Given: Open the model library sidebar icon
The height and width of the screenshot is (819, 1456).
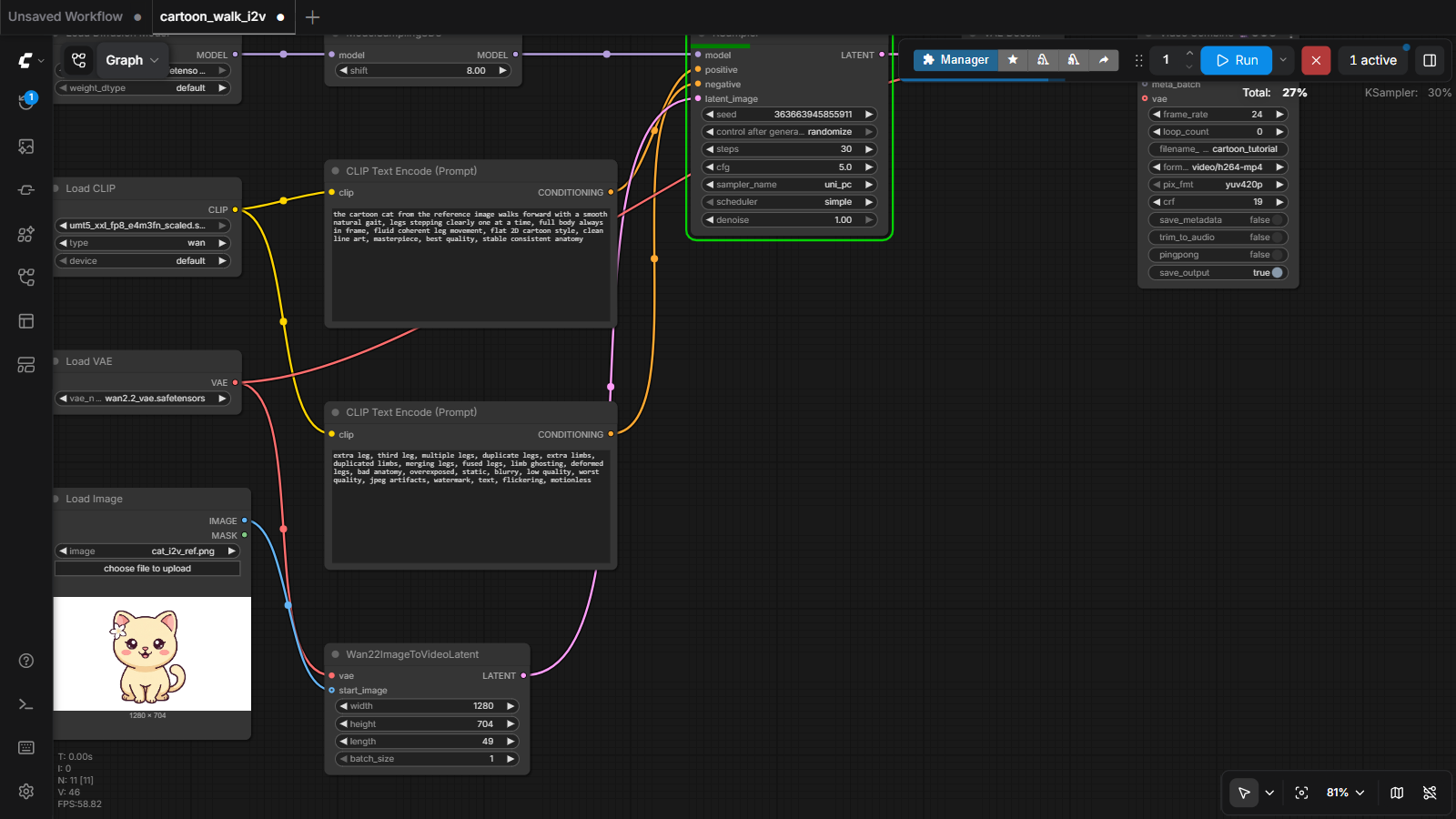Looking at the screenshot, I should tap(26, 234).
